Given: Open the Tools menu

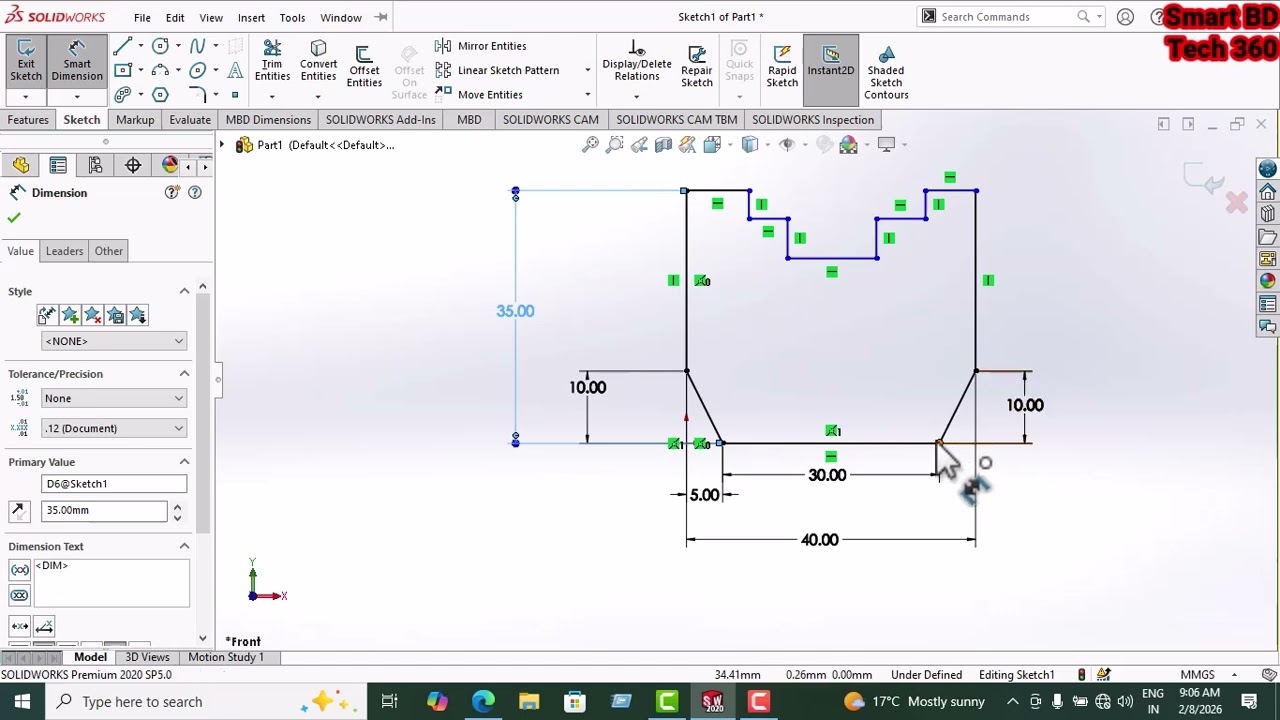Looking at the screenshot, I should 292,17.
